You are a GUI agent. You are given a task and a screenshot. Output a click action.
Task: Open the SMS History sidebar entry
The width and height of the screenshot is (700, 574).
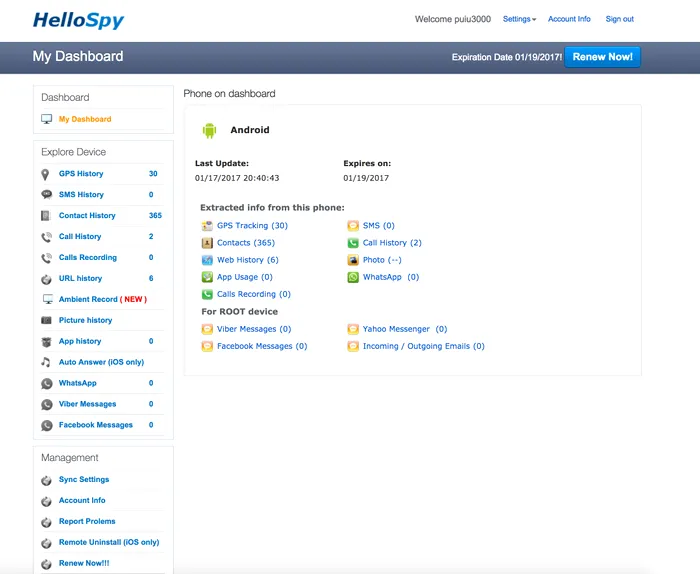click(x=81, y=195)
